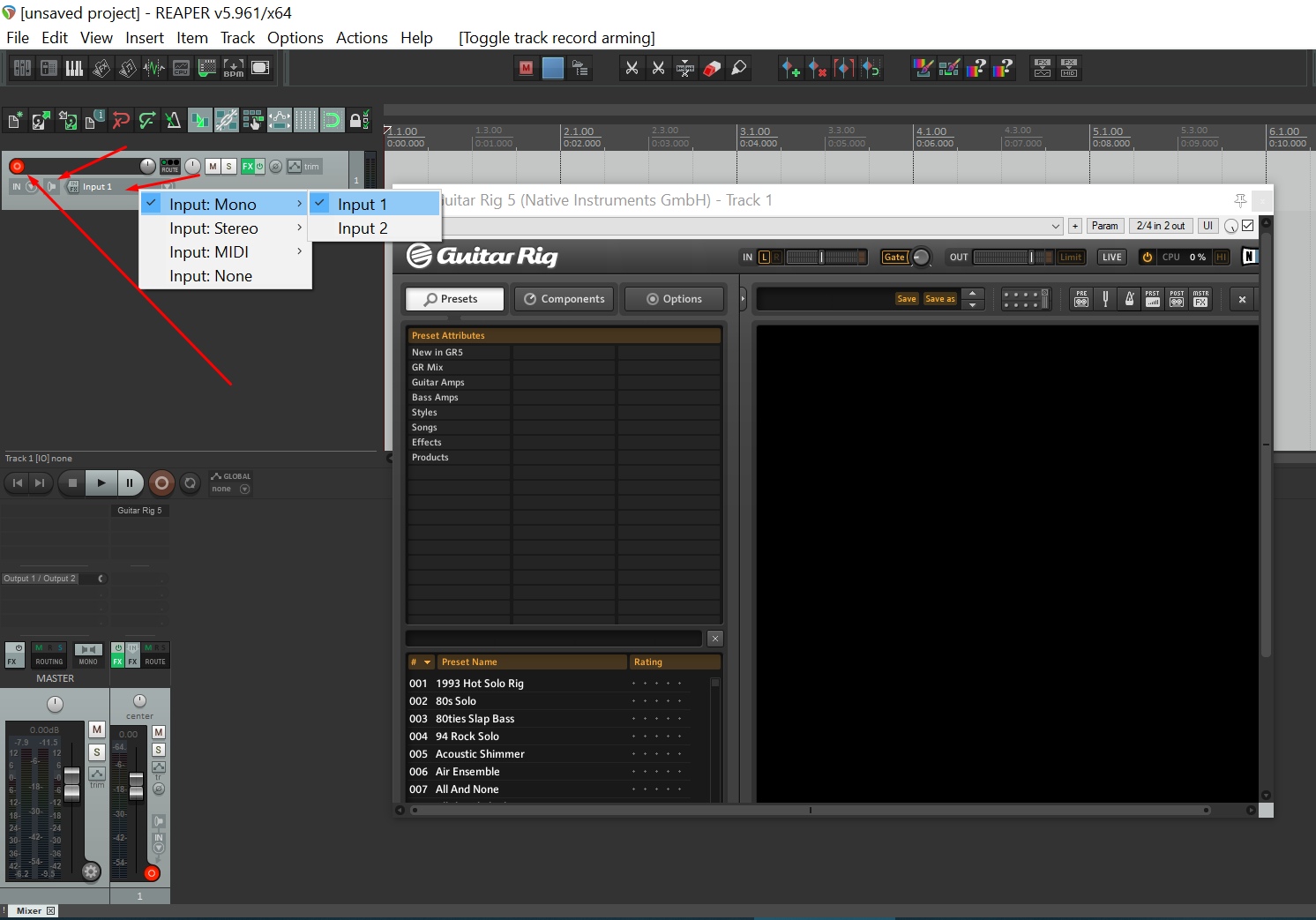
Task: Click the Param button
Action: tap(1104, 226)
